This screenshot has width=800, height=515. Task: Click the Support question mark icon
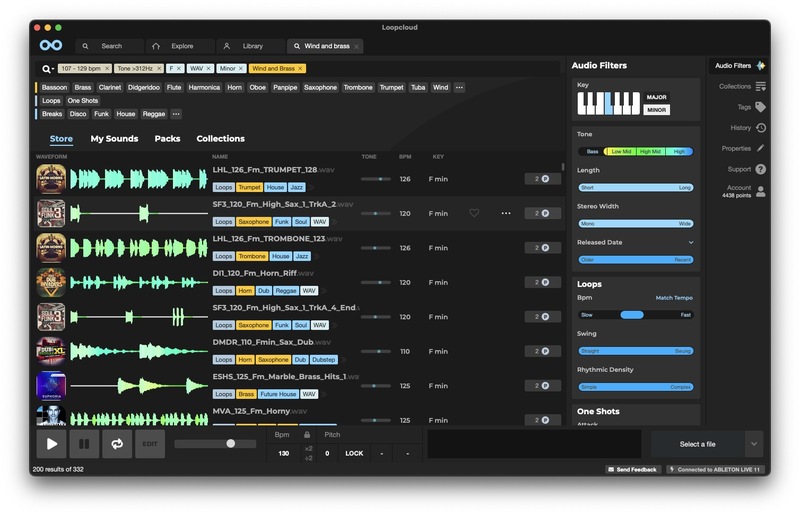(760, 169)
